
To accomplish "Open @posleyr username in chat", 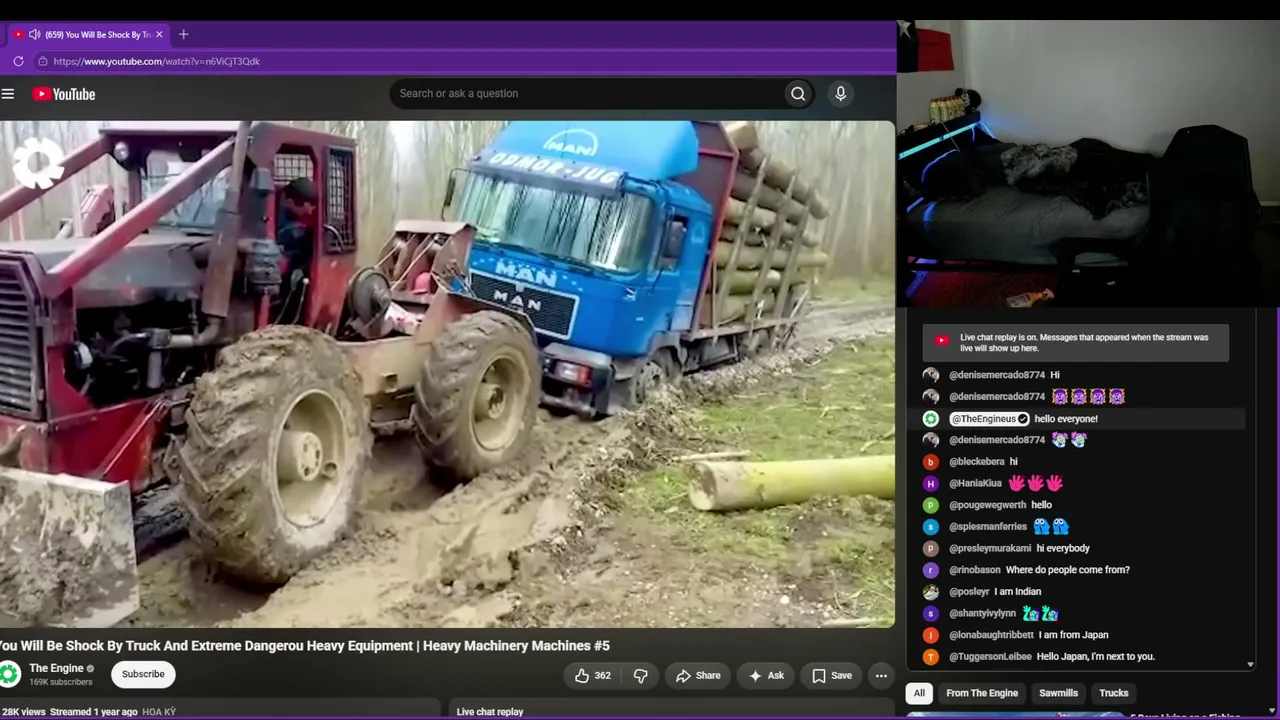I will [969, 592].
